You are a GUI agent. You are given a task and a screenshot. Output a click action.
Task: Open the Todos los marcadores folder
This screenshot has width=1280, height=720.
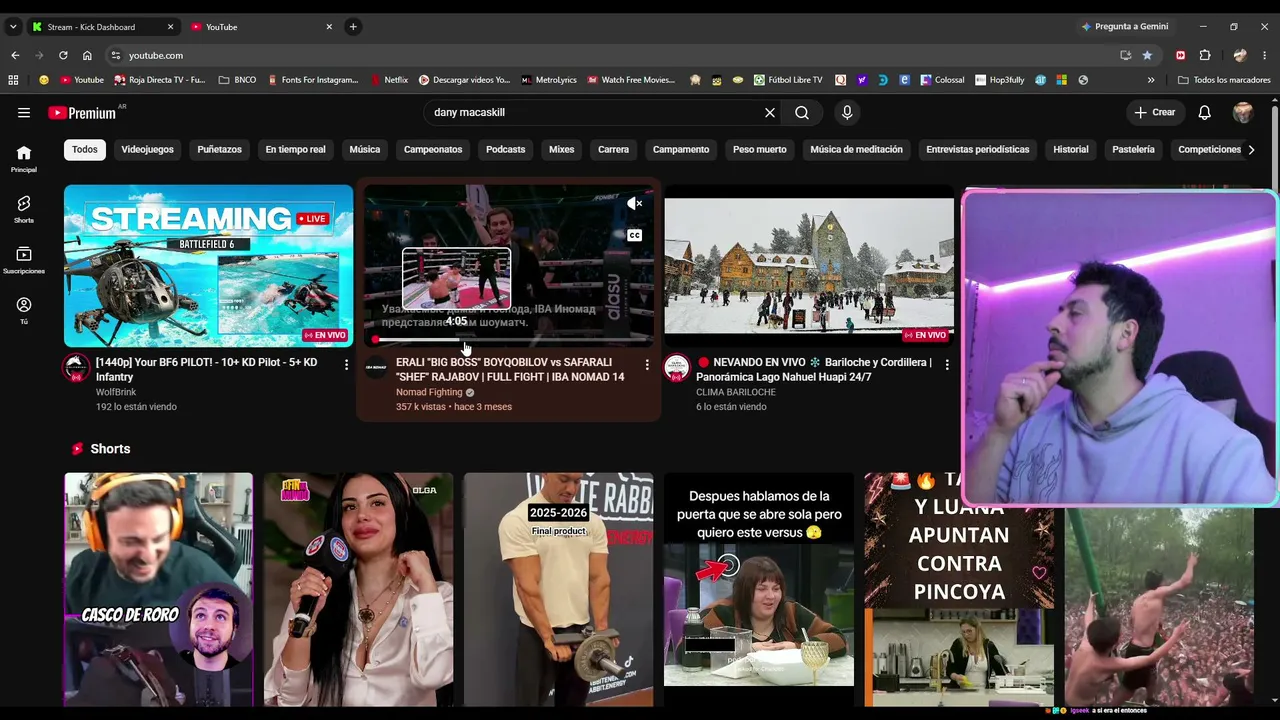point(1224,80)
